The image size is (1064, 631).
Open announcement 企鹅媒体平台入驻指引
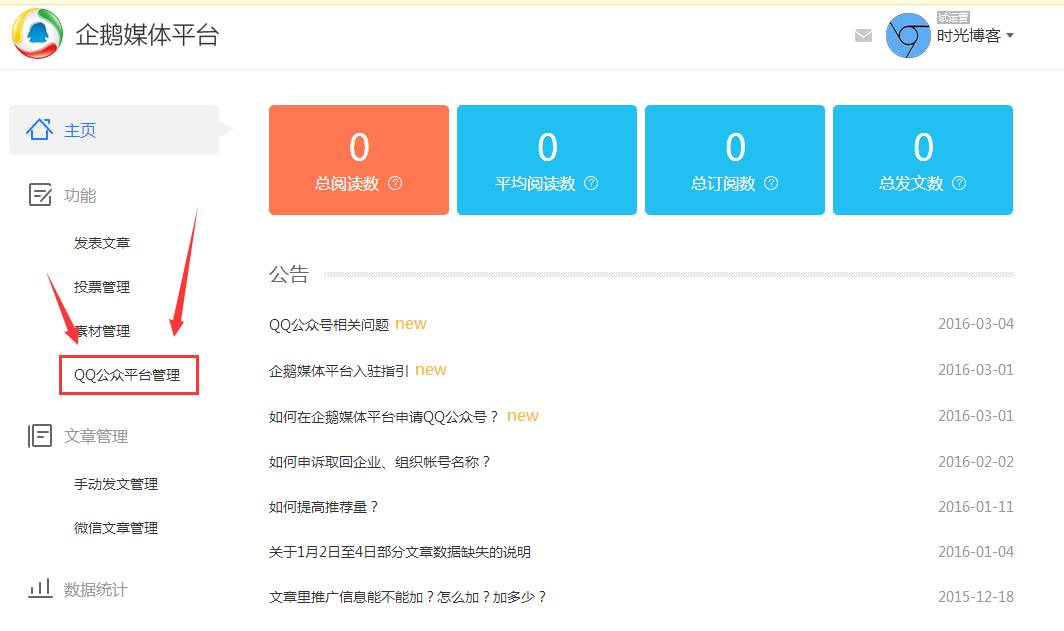[x=339, y=370]
